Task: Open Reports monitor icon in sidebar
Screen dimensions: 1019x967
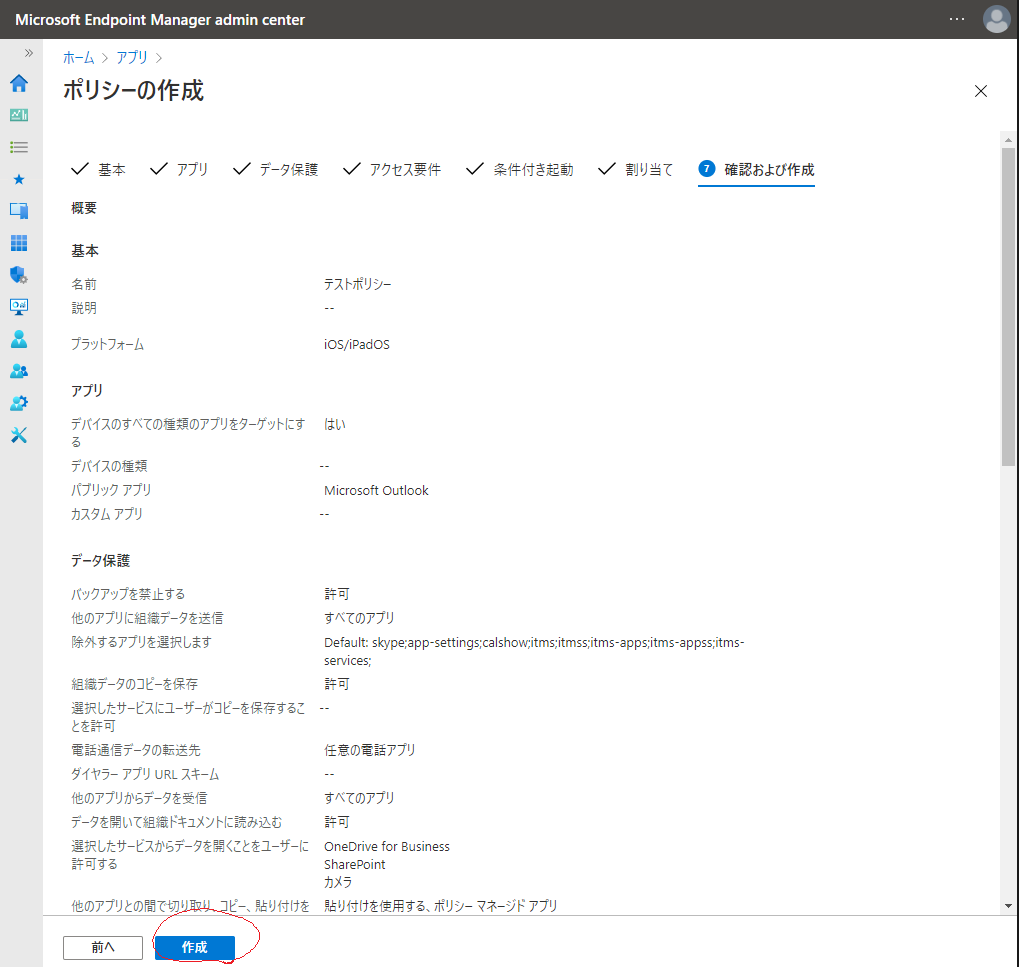Action: point(19,307)
